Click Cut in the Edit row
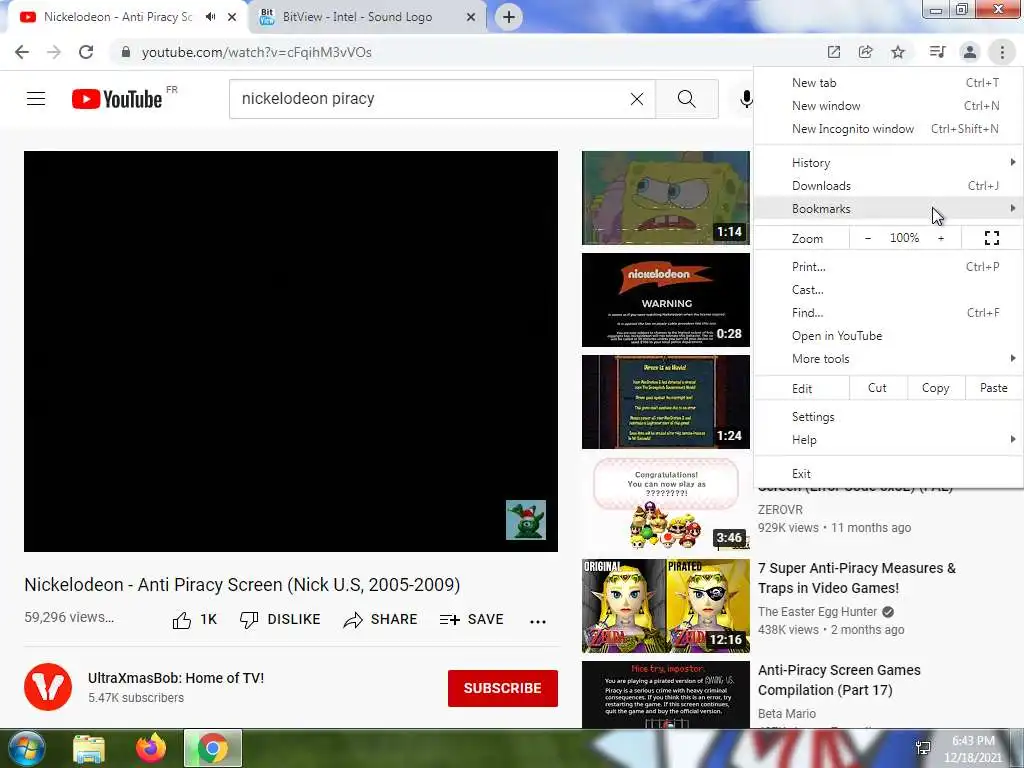Viewport: 1024px width, 768px height. 877,388
